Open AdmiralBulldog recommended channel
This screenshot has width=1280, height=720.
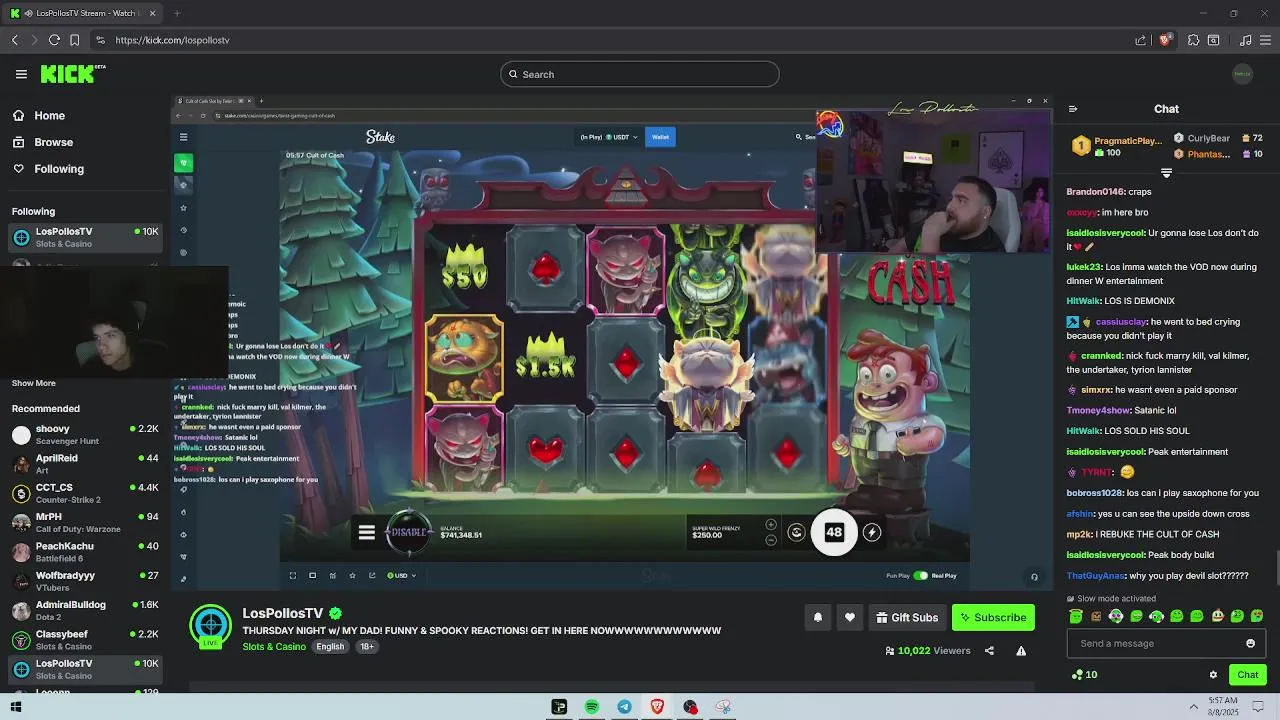tap(85, 611)
